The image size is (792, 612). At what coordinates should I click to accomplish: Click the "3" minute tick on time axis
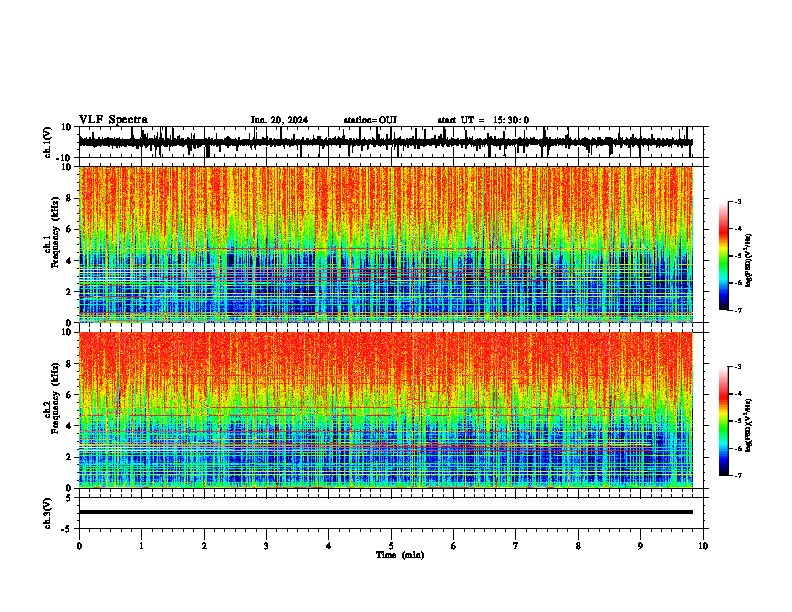pos(266,546)
